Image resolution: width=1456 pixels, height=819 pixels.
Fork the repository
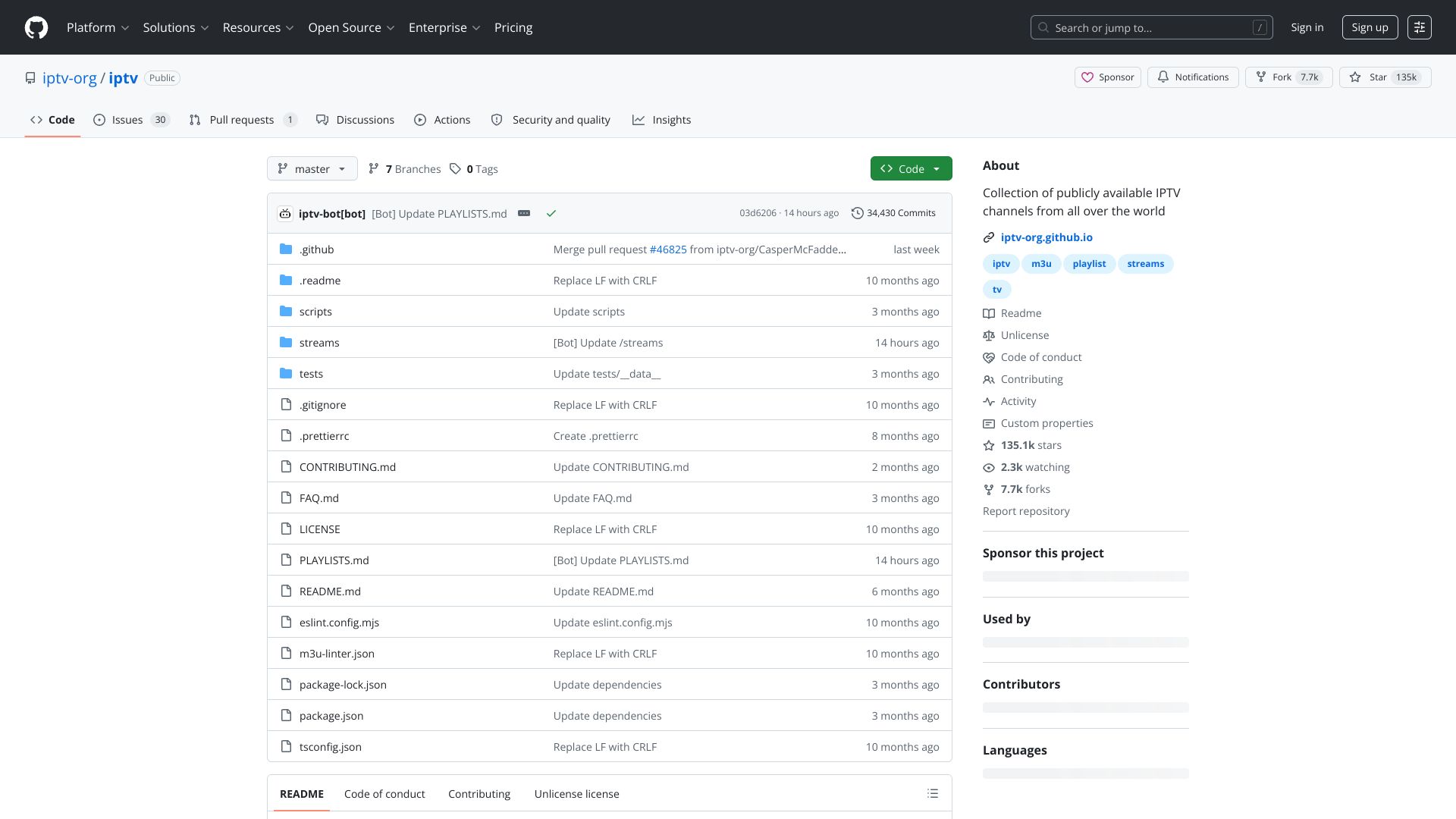(x=1288, y=77)
